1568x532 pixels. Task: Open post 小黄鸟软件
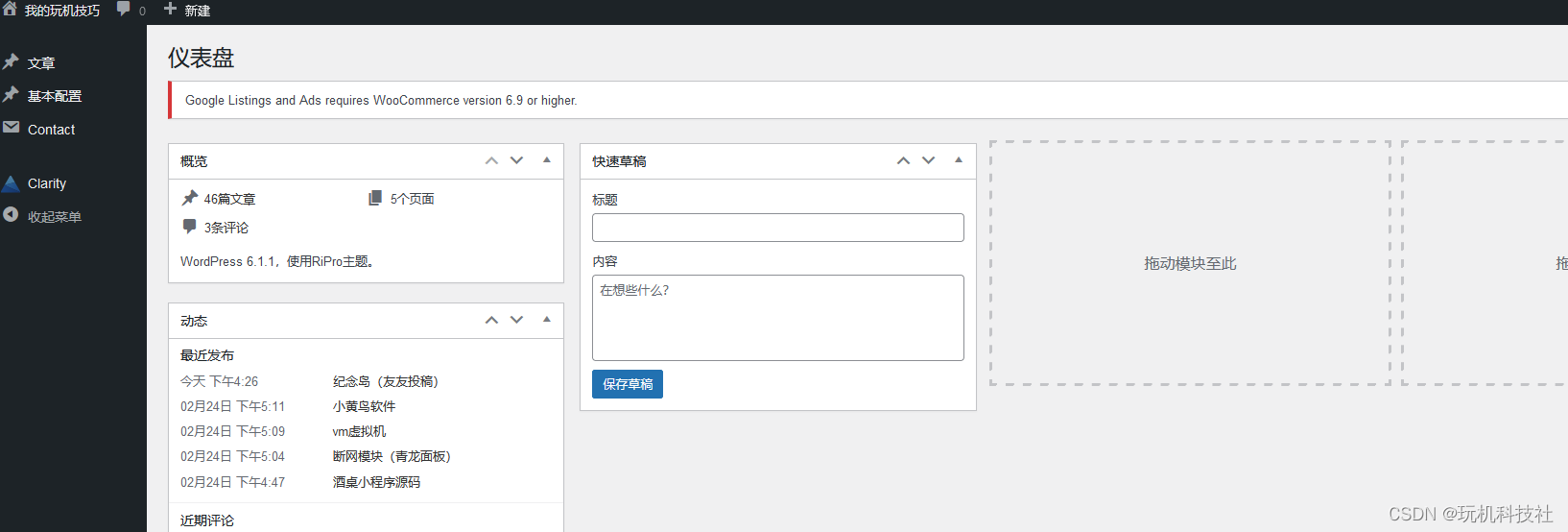(364, 406)
